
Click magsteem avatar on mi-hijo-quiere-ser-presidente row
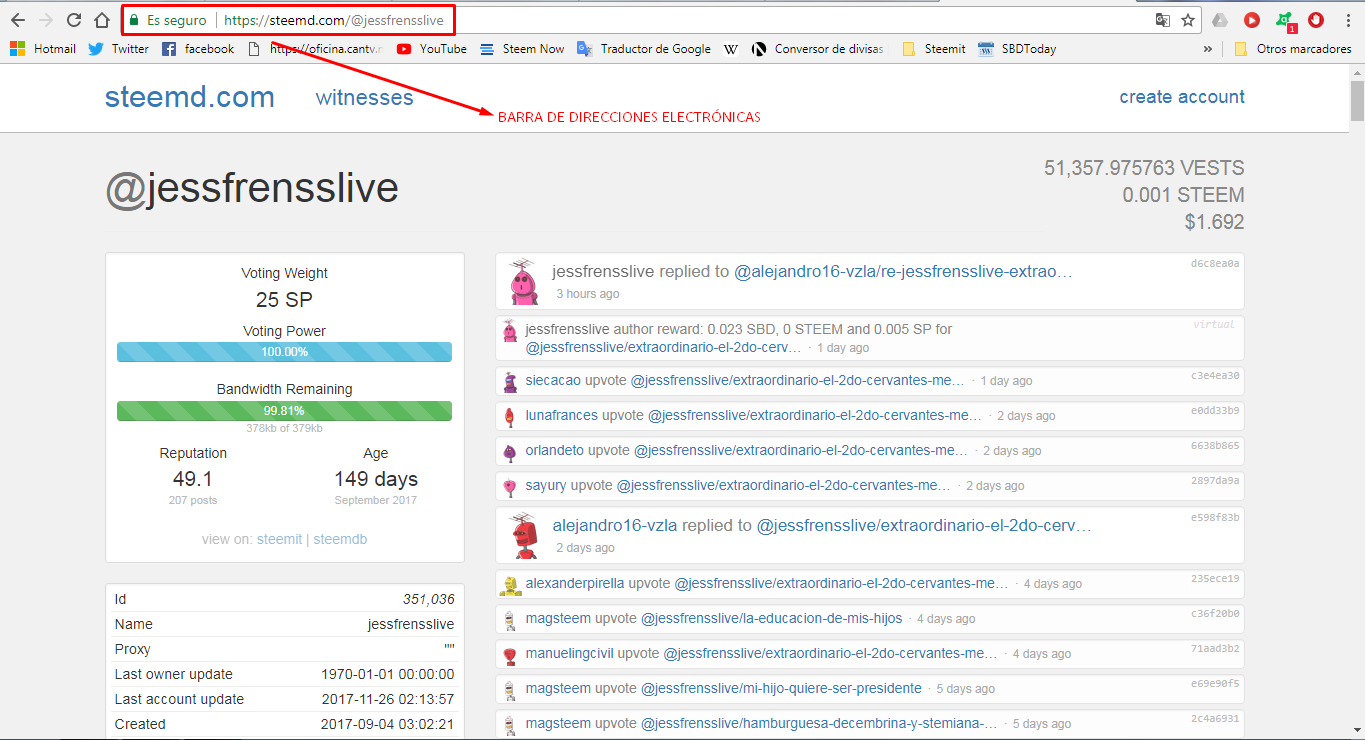point(510,689)
